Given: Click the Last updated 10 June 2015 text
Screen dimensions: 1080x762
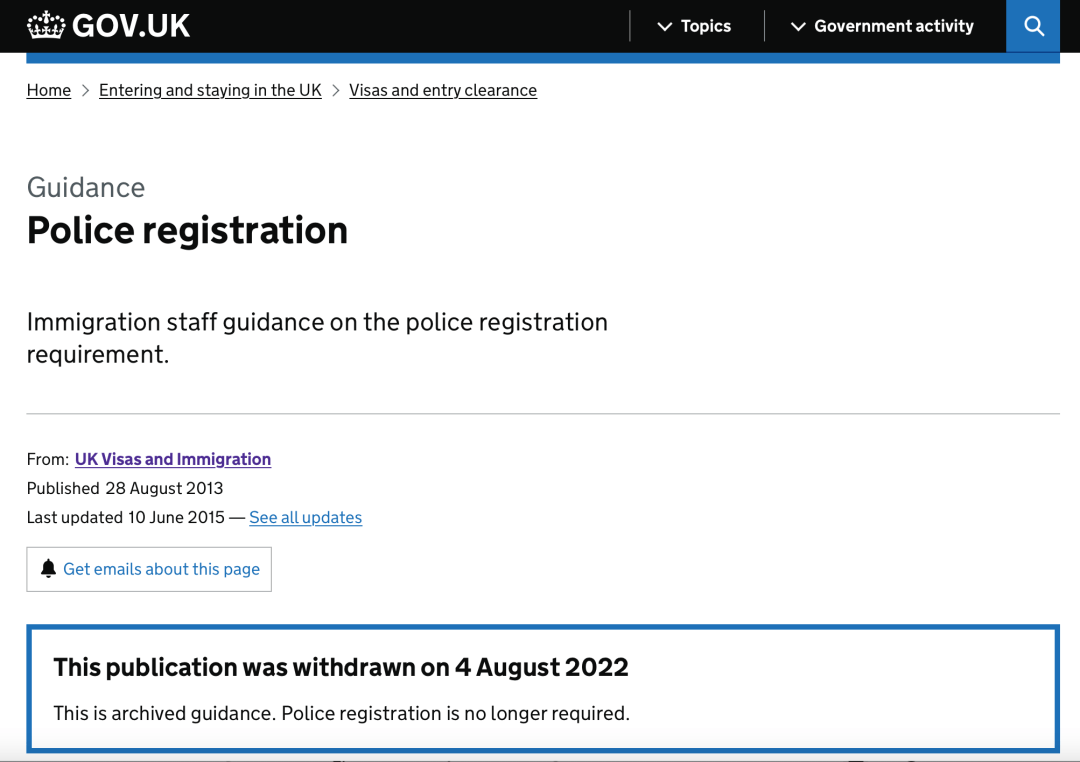Looking at the screenshot, I should (125, 517).
